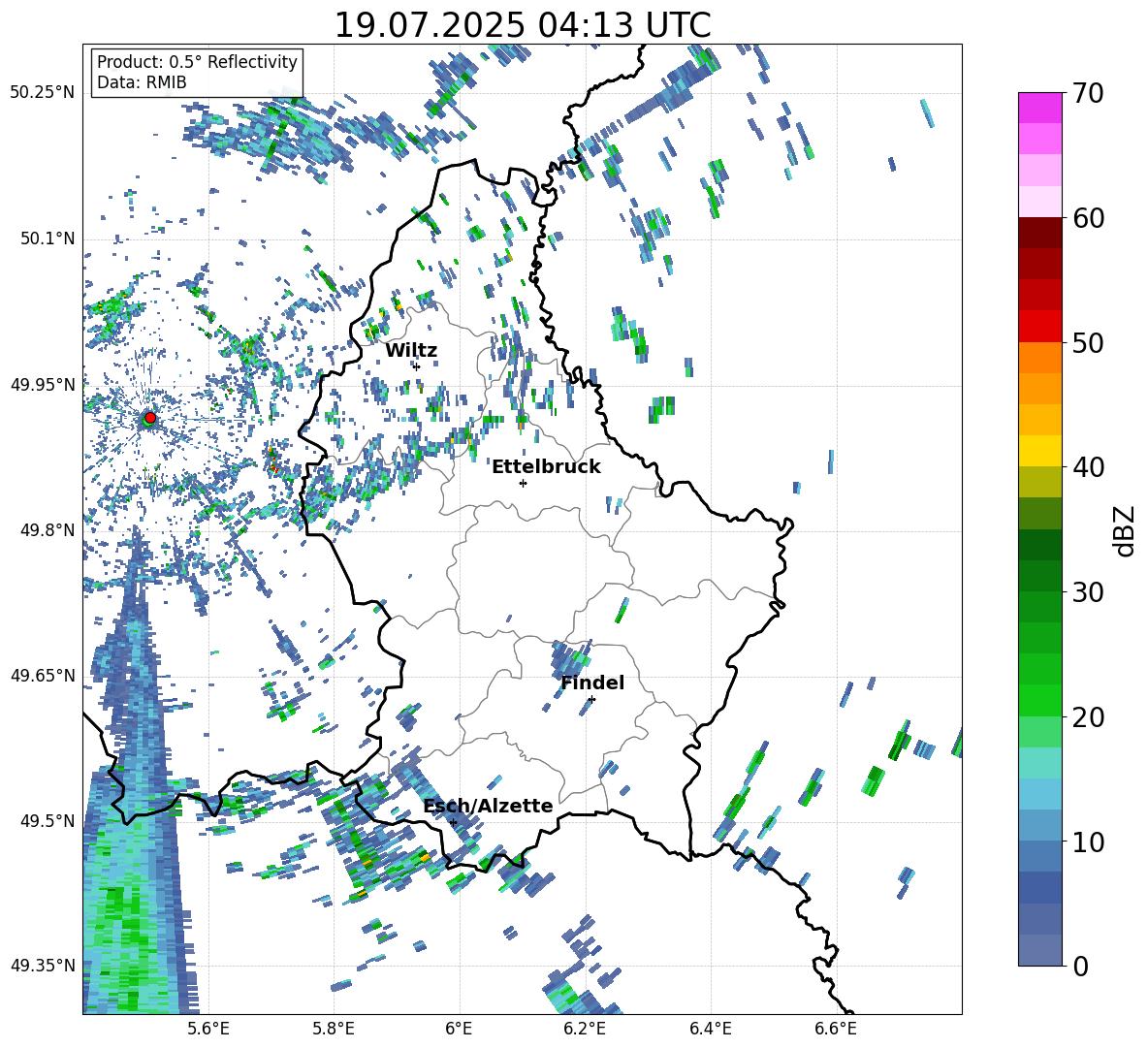Click the Ettelbruck location cross marker
This screenshot has height=1048, width=1148.
coord(523,483)
